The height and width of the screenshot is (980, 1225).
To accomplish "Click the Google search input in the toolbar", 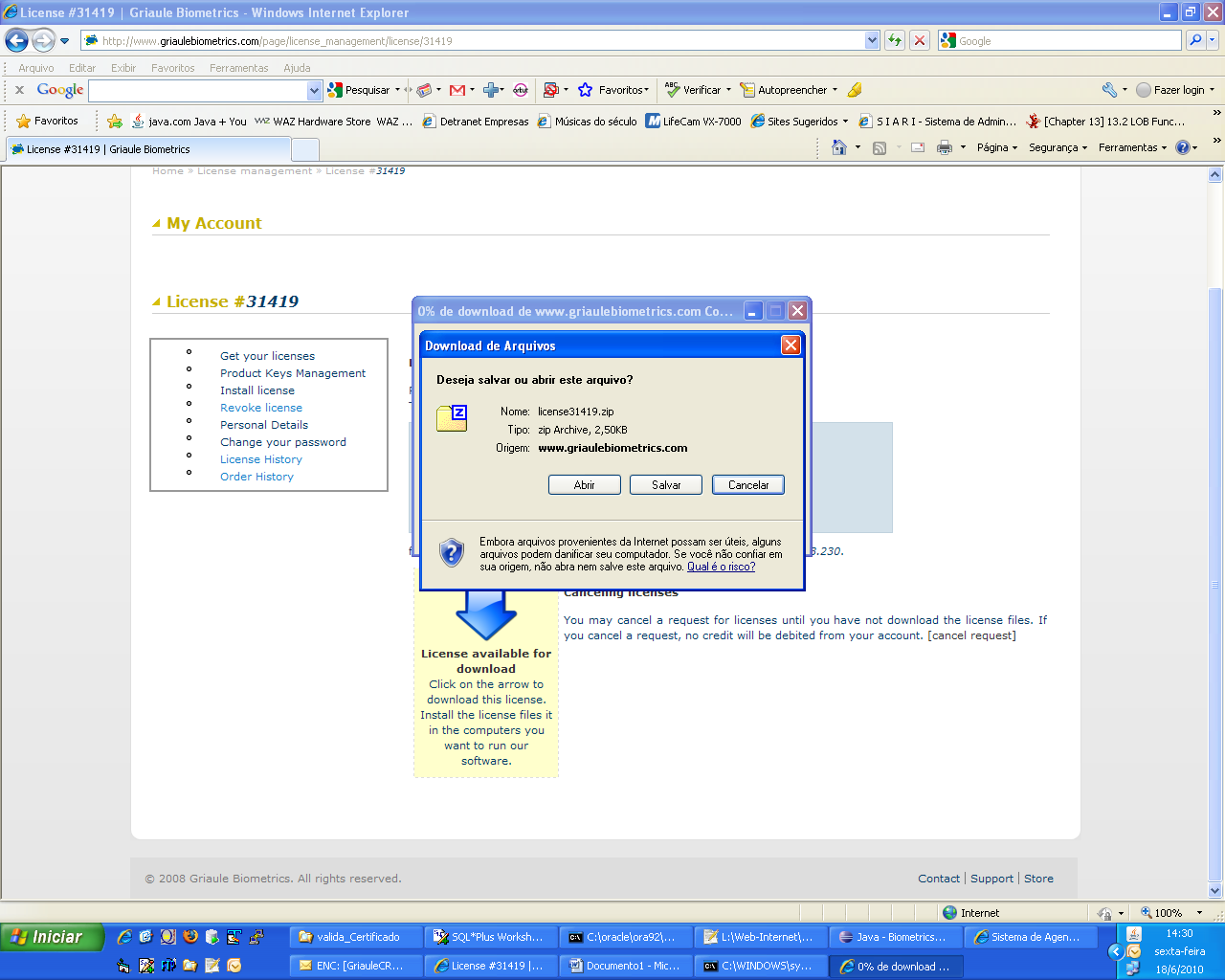I will point(198,90).
